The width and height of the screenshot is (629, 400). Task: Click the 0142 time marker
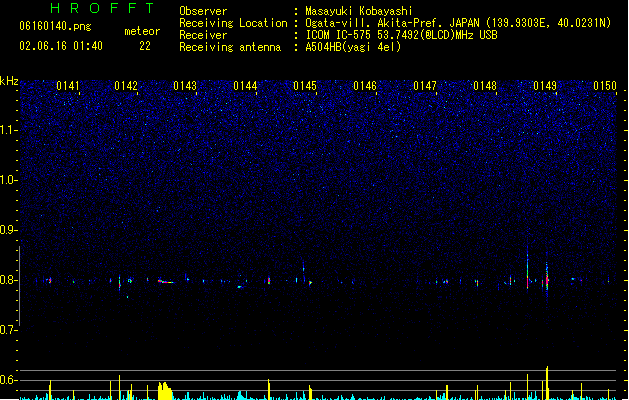point(126,86)
